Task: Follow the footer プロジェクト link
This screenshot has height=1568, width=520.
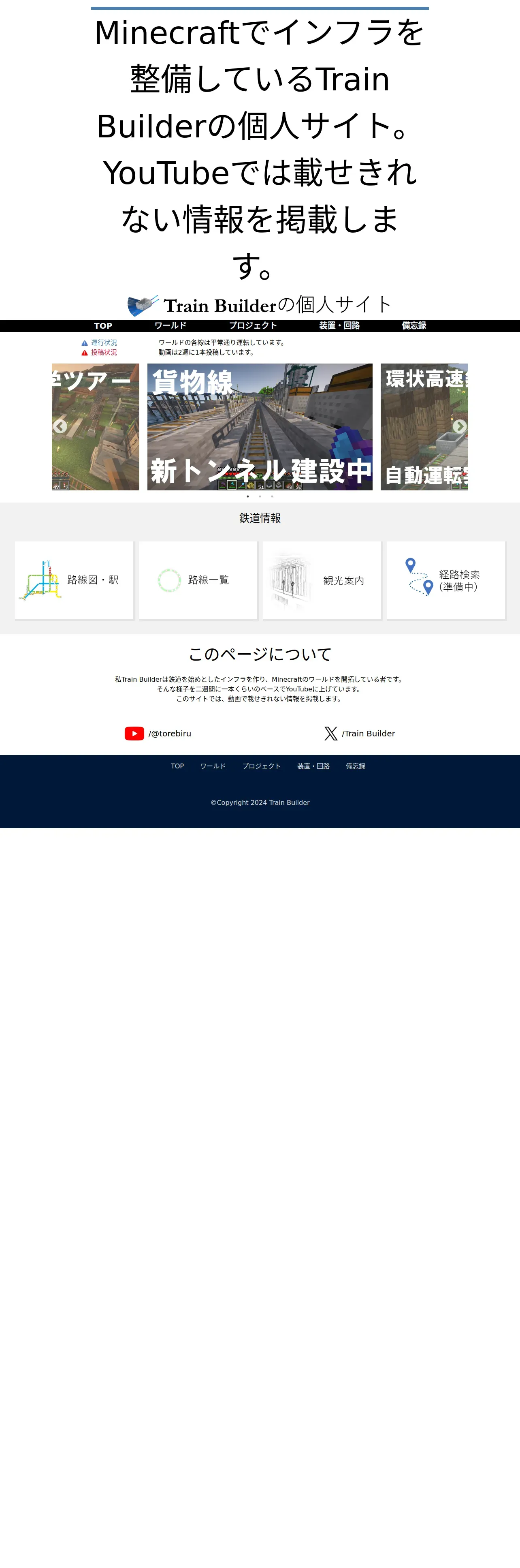Action: coord(262,766)
